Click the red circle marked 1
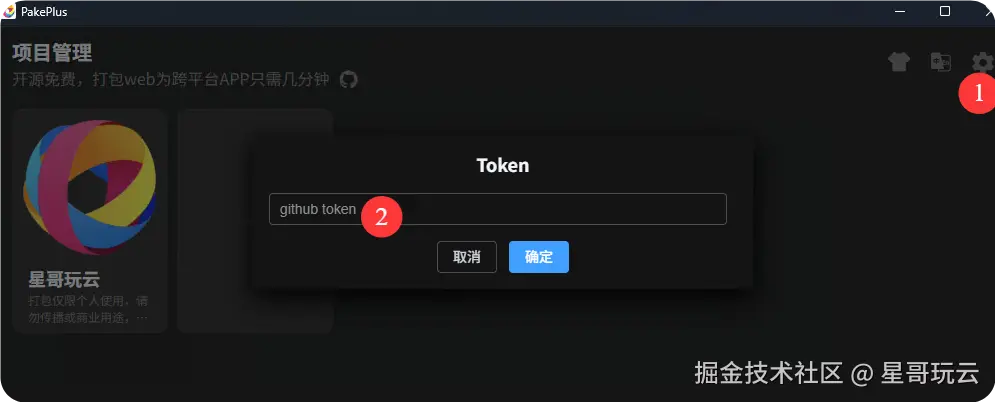The height and width of the screenshot is (402, 995). (977, 93)
